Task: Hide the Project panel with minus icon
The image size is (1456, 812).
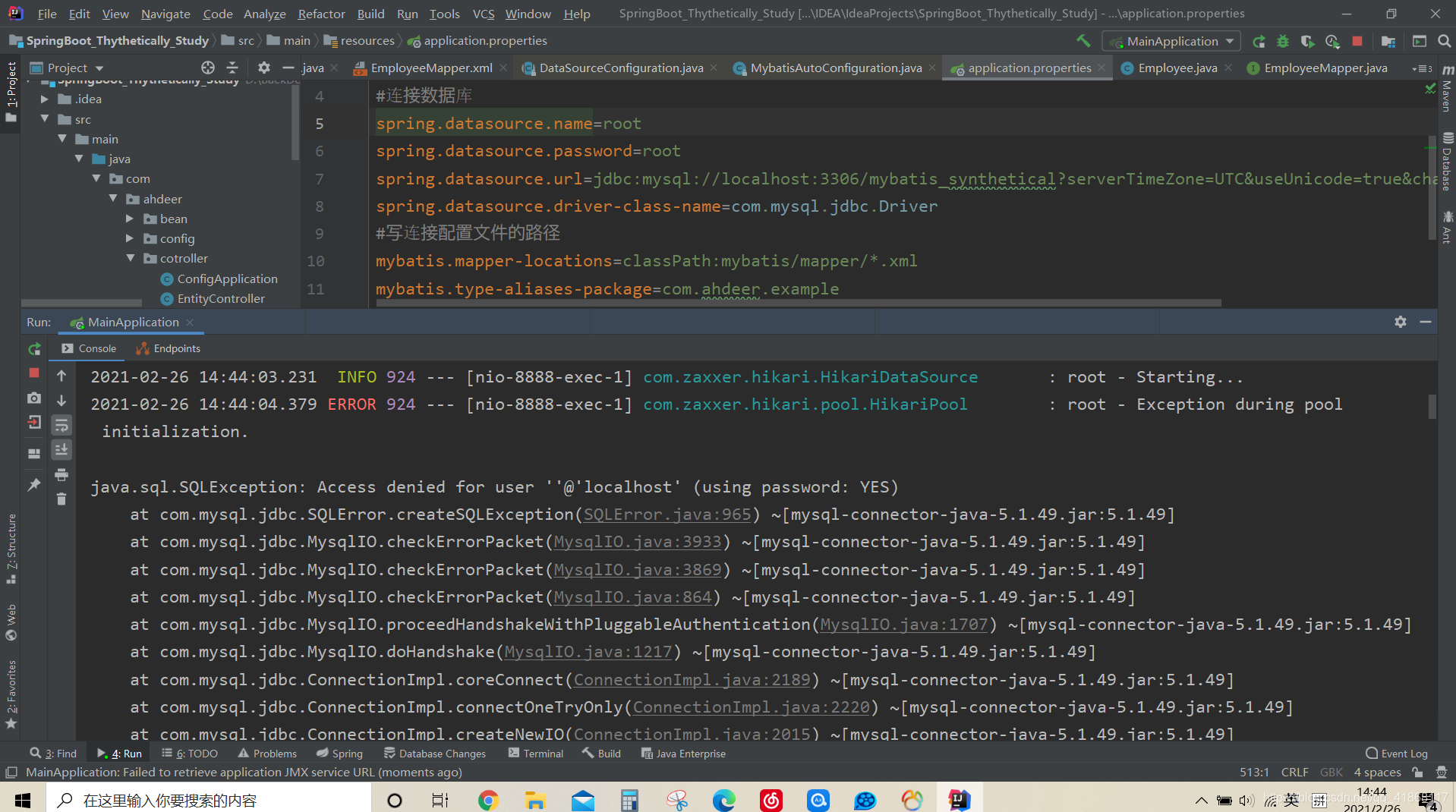Action: pyautogui.click(x=288, y=68)
